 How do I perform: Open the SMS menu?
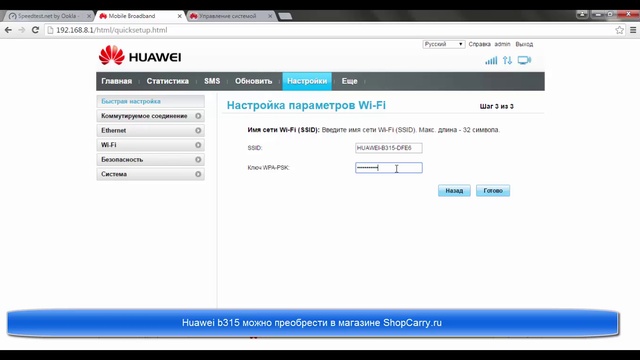click(212, 81)
